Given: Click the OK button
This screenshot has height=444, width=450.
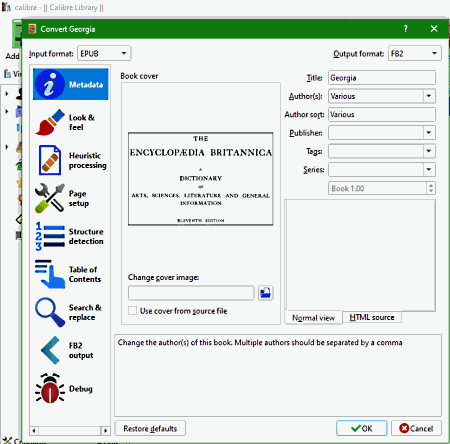Looking at the screenshot, I should [x=362, y=428].
